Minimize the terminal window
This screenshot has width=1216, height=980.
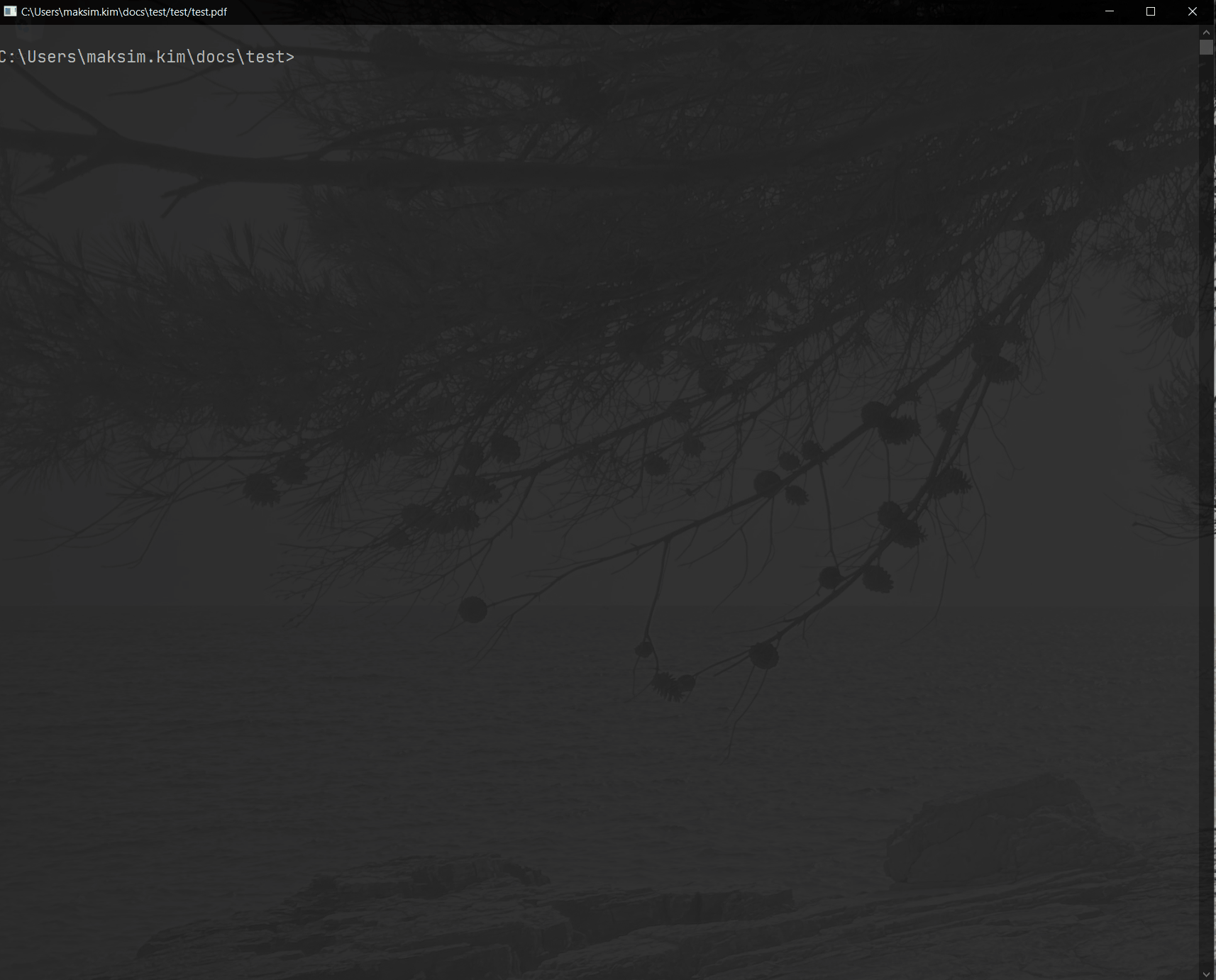click(1109, 11)
